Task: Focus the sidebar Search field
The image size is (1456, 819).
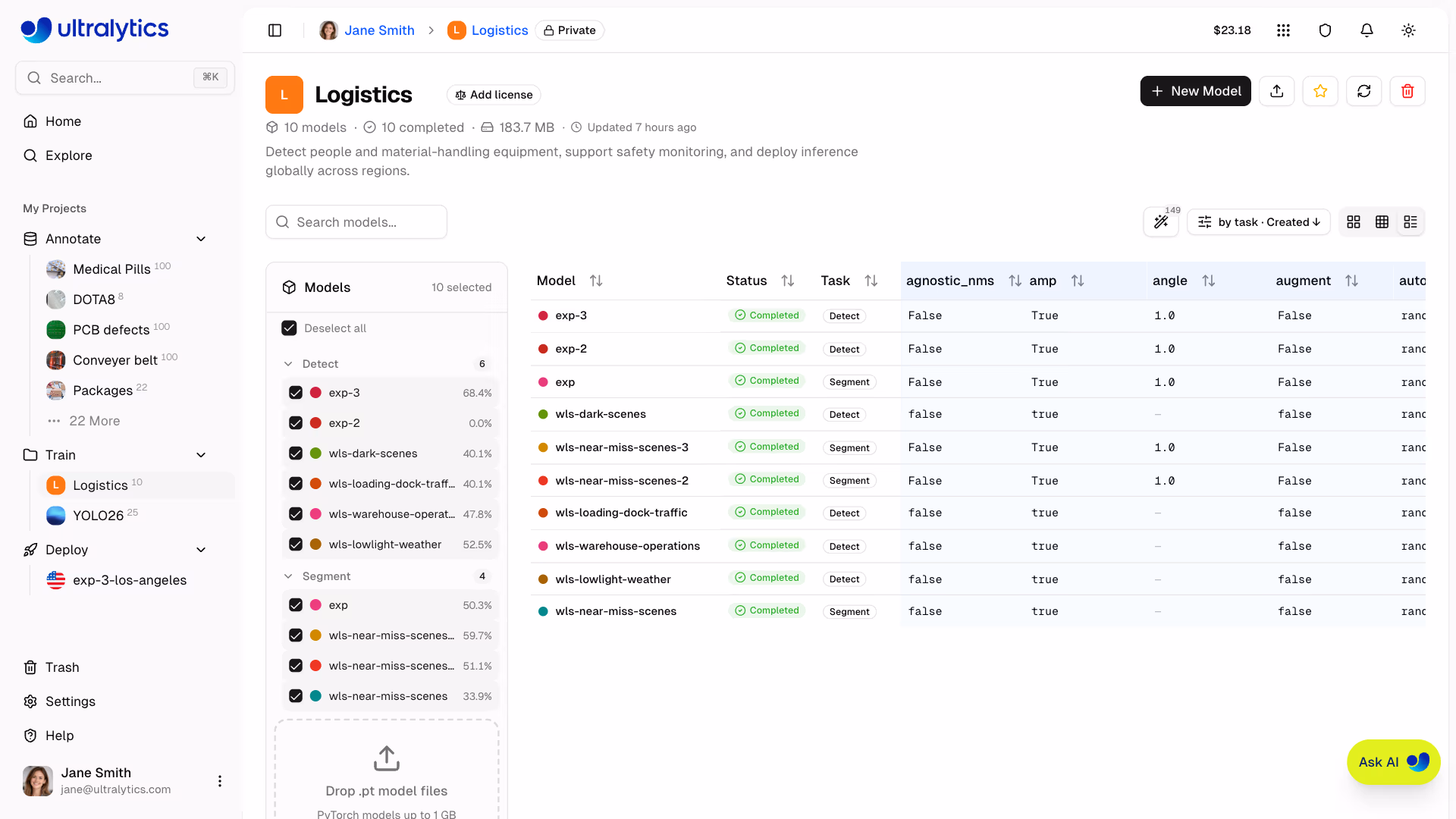Action: click(x=125, y=77)
